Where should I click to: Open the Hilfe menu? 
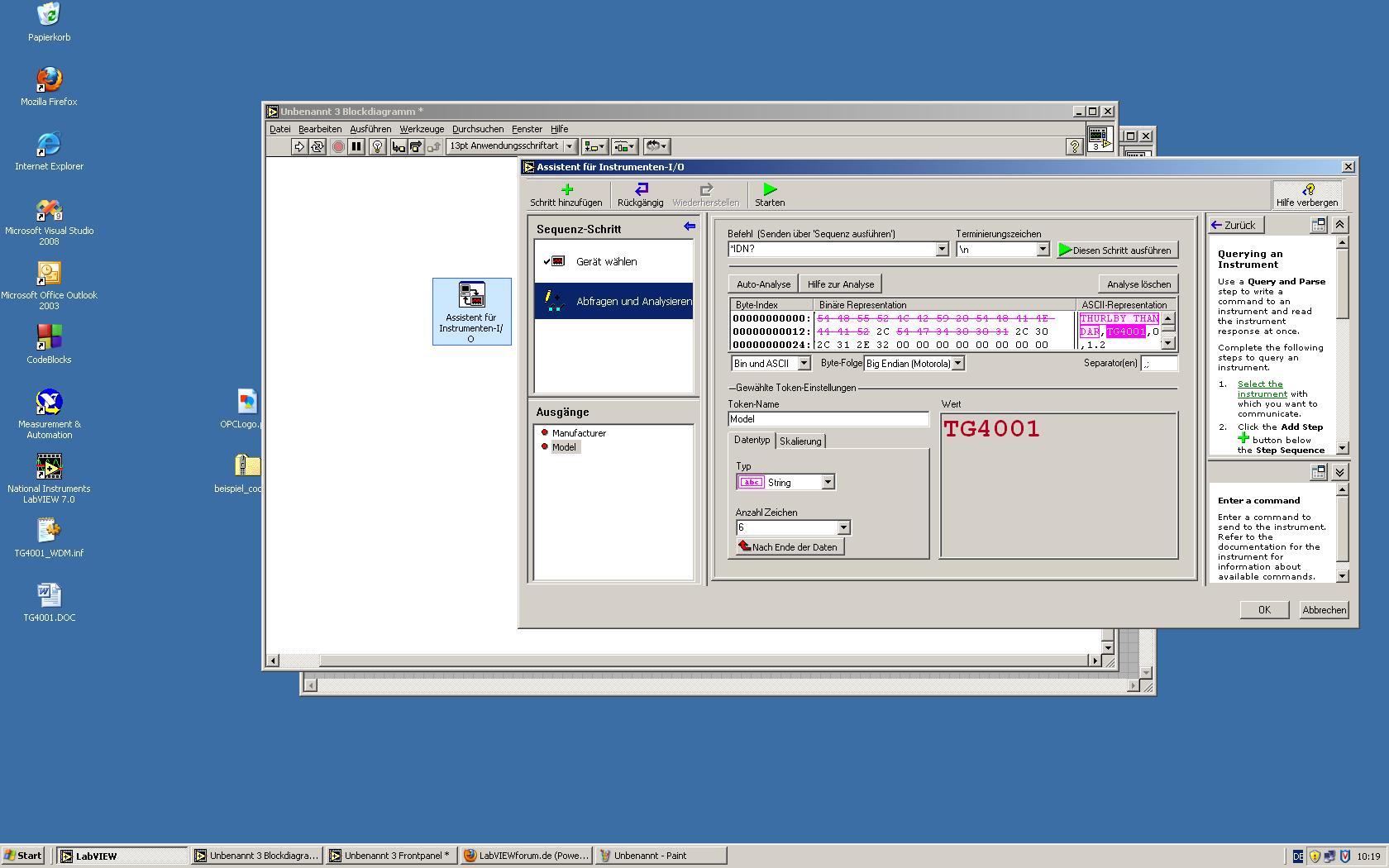click(560, 129)
